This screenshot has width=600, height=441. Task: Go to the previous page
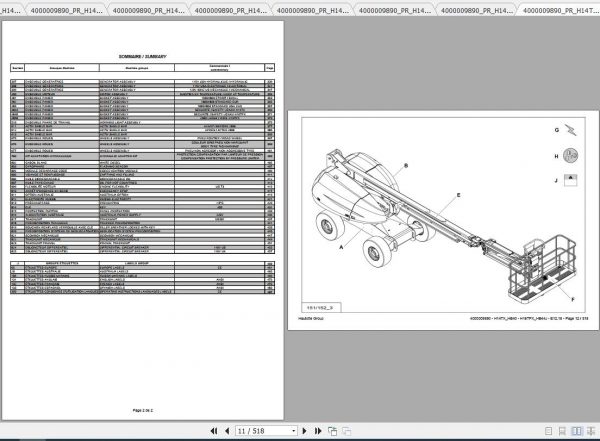(x=227, y=431)
